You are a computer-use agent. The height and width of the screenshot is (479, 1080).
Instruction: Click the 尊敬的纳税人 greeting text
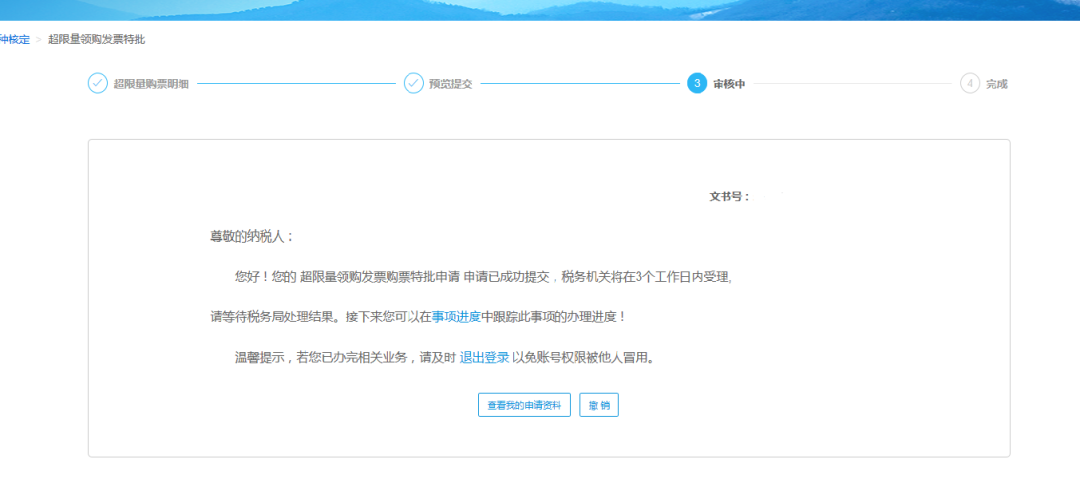pos(252,236)
